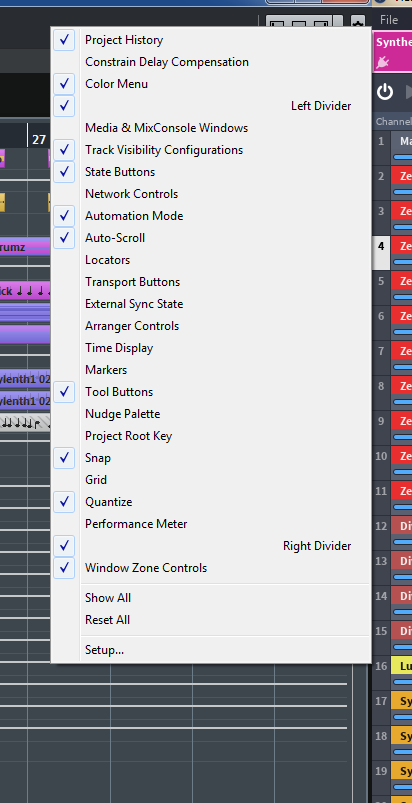The image size is (412, 803).
Task: Click bar 27 on the ruler
Action: click(x=39, y=139)
